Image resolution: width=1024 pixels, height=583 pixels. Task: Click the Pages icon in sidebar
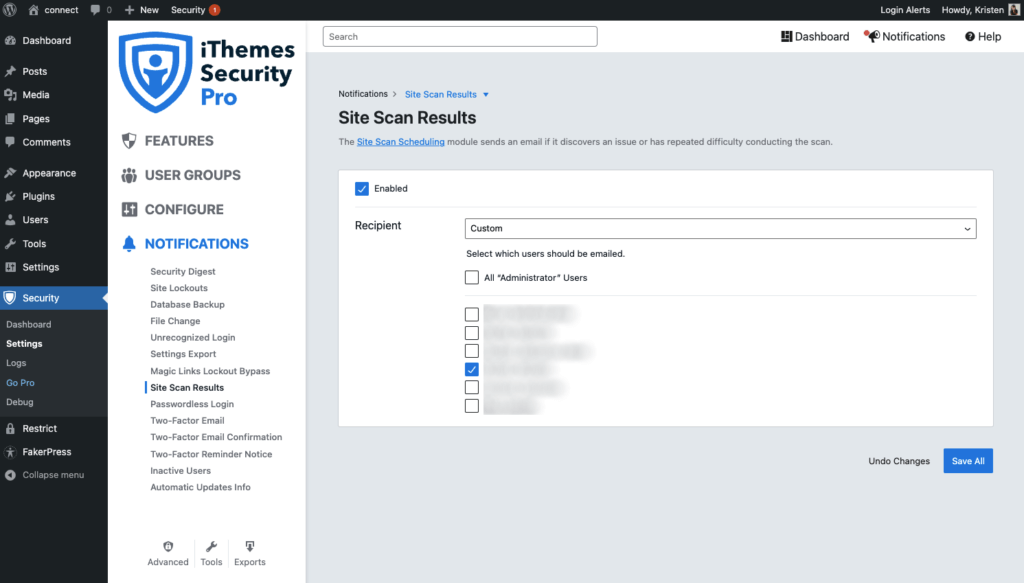coord(10,119)
